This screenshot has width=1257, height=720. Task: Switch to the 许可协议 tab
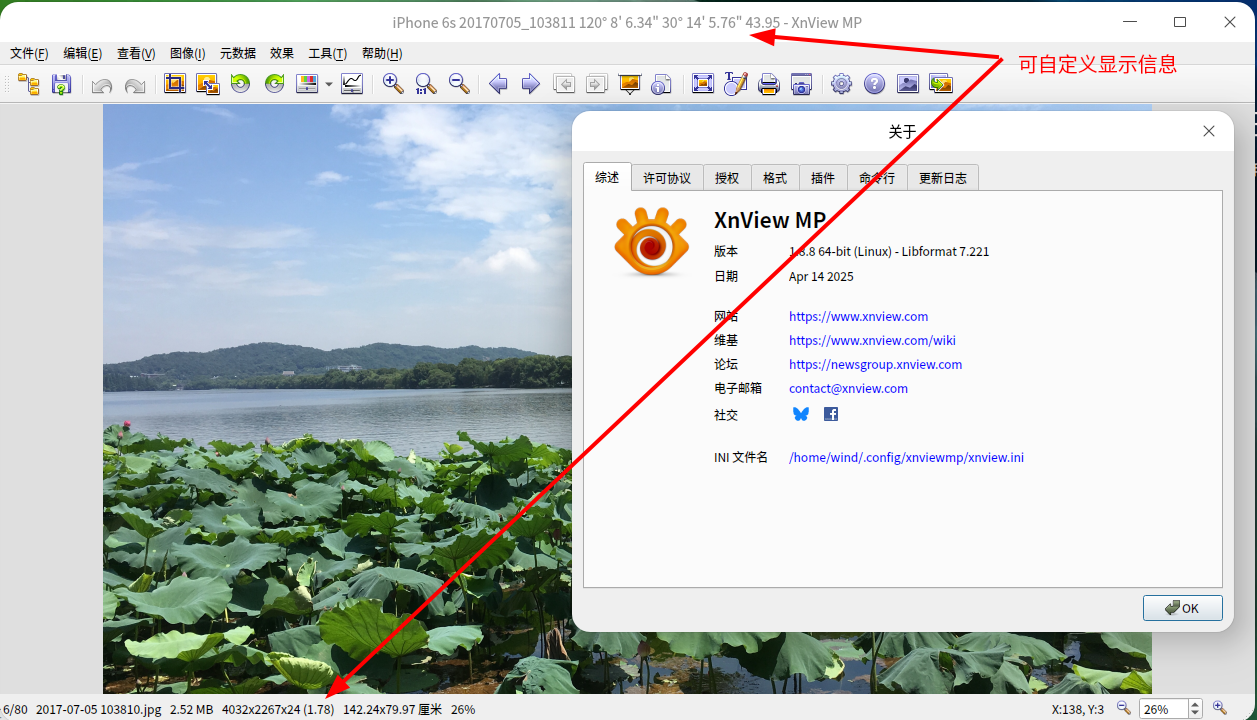667,178
